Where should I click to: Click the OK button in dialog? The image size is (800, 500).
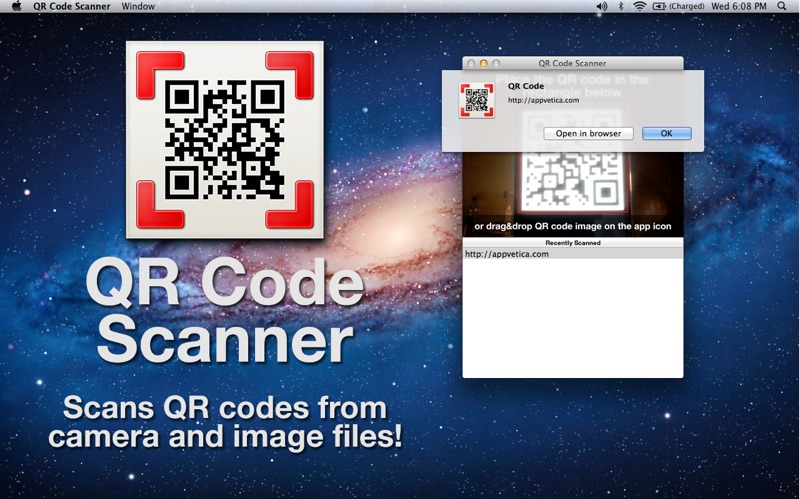pos(666,133)
